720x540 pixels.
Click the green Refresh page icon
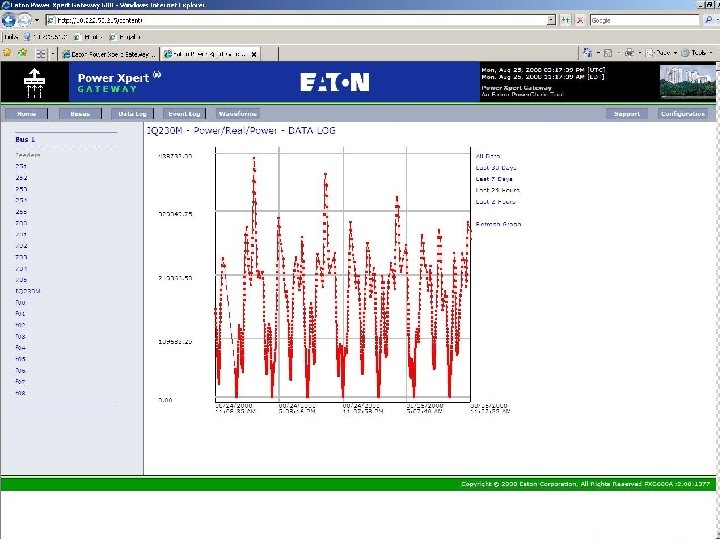click(x=565, y=20)
